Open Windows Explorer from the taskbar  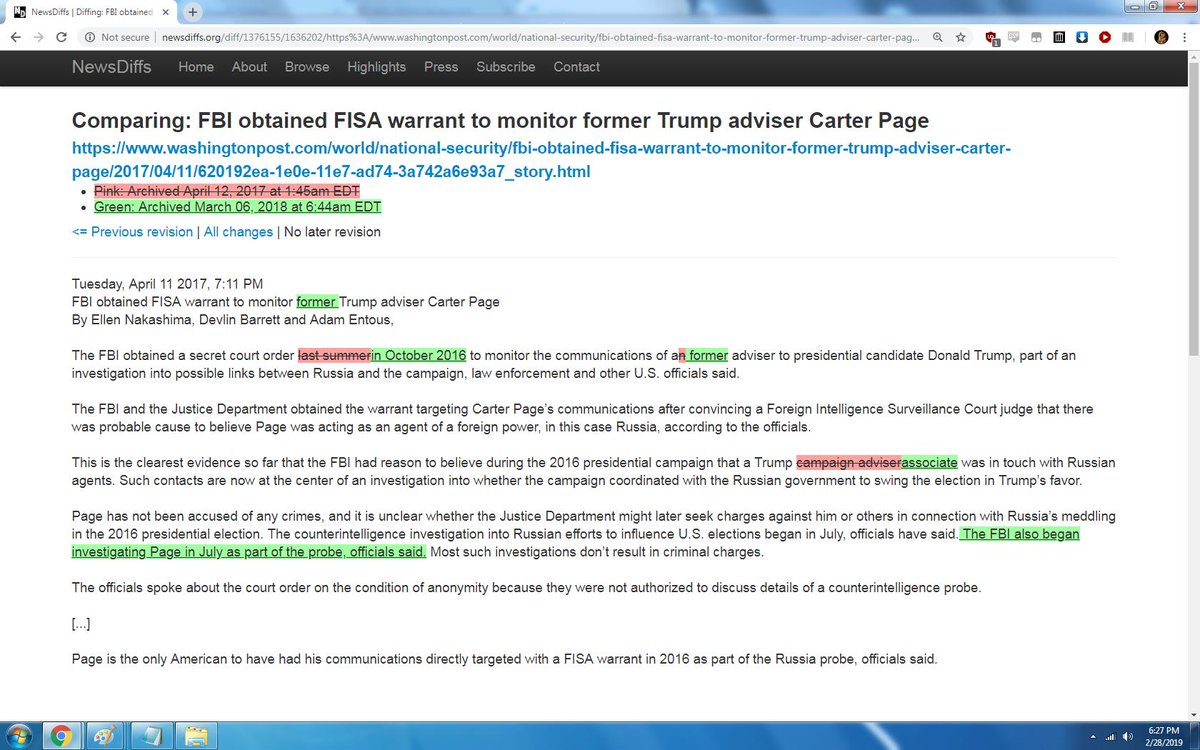198,737
